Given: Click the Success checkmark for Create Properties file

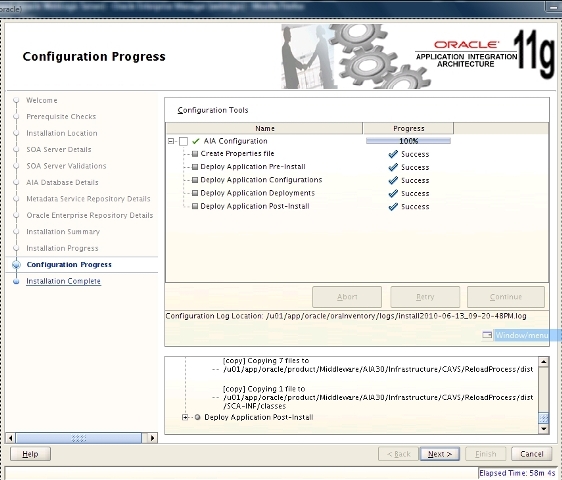Looking at the screenshot, I should click(x=393, y=154).
